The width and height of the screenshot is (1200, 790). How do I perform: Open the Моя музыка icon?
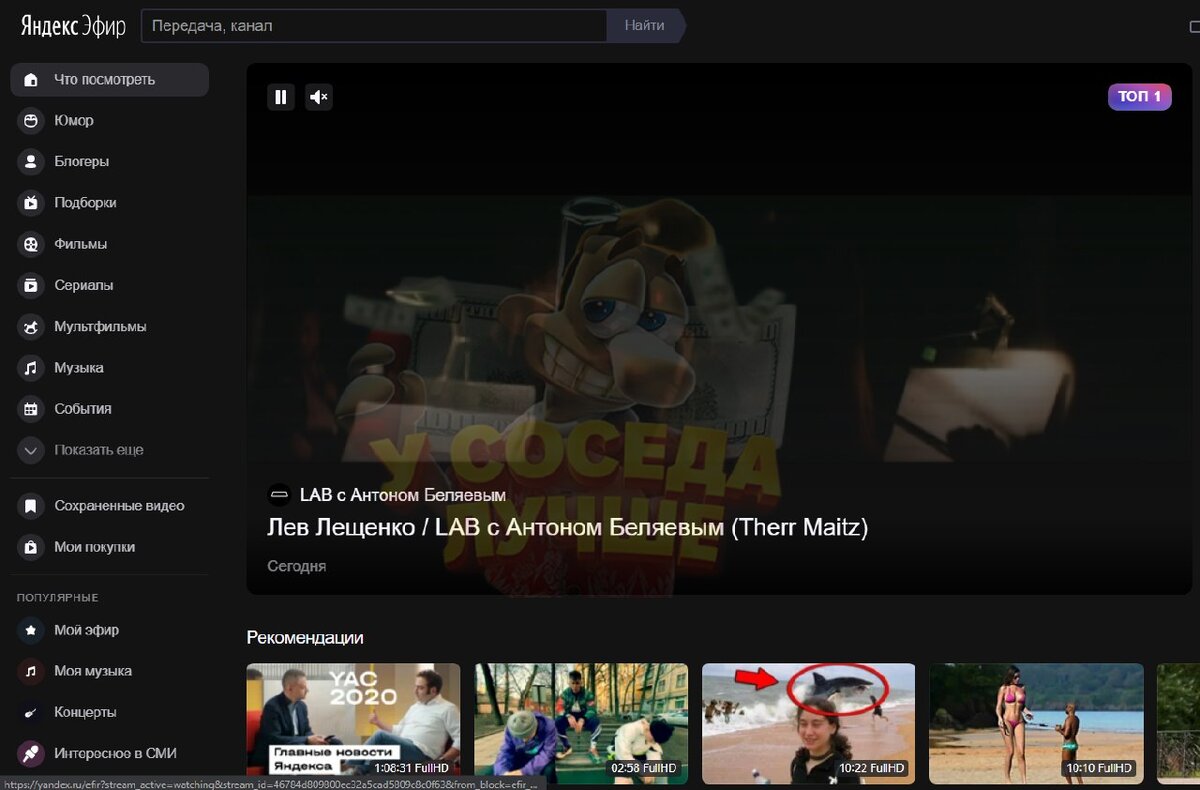pos(31,671)
